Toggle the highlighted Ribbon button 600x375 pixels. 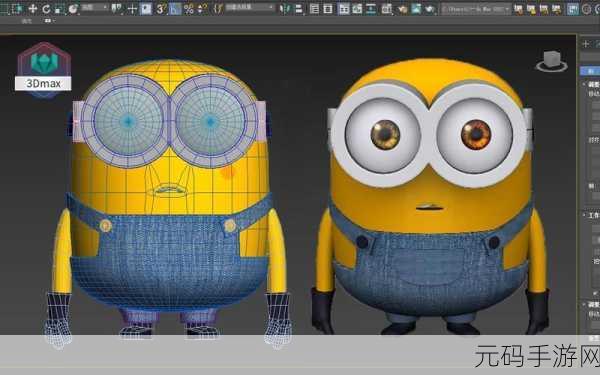click(344, 9)
